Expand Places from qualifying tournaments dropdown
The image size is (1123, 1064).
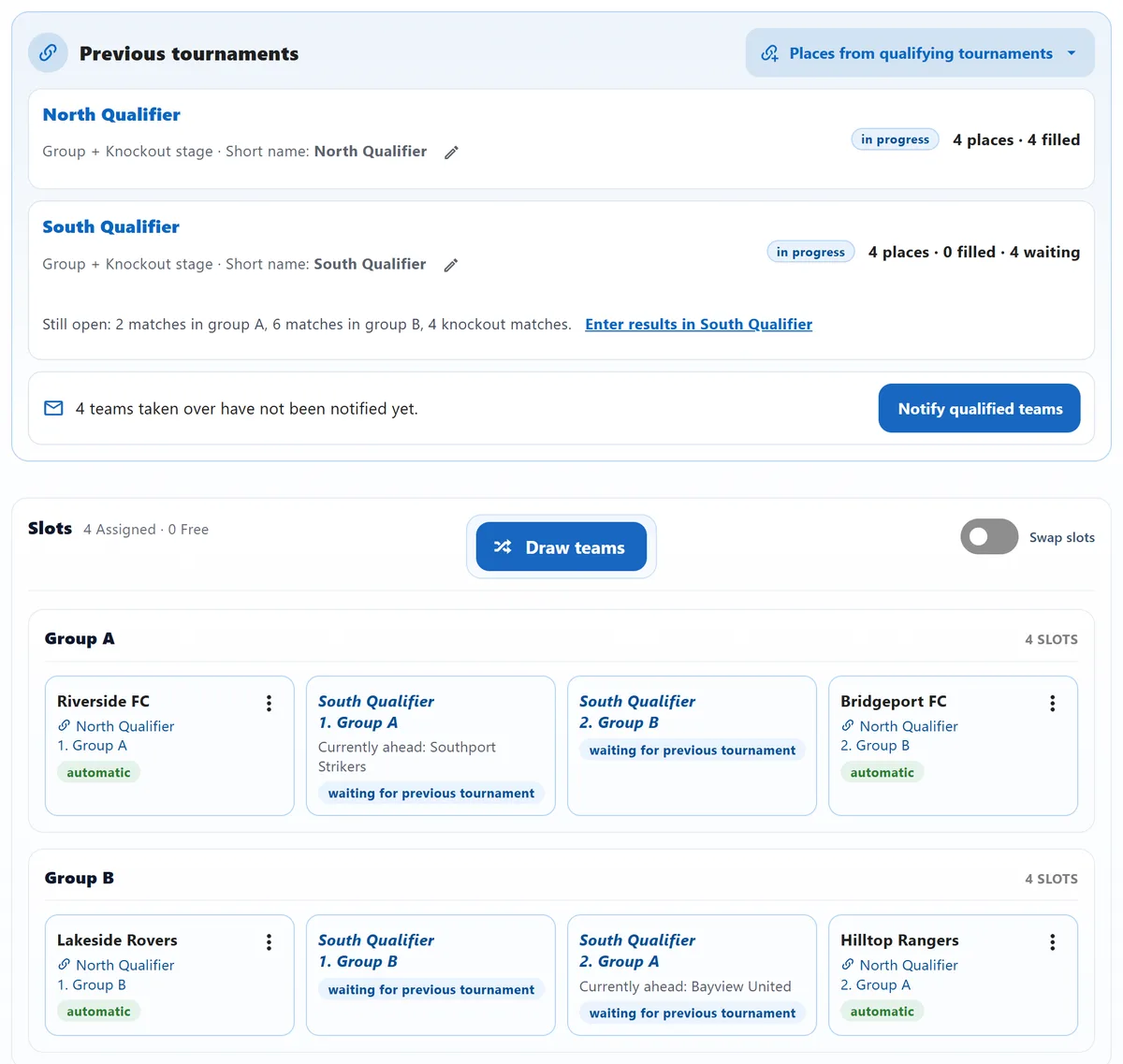pyautogui.click(x=920, y=53)
